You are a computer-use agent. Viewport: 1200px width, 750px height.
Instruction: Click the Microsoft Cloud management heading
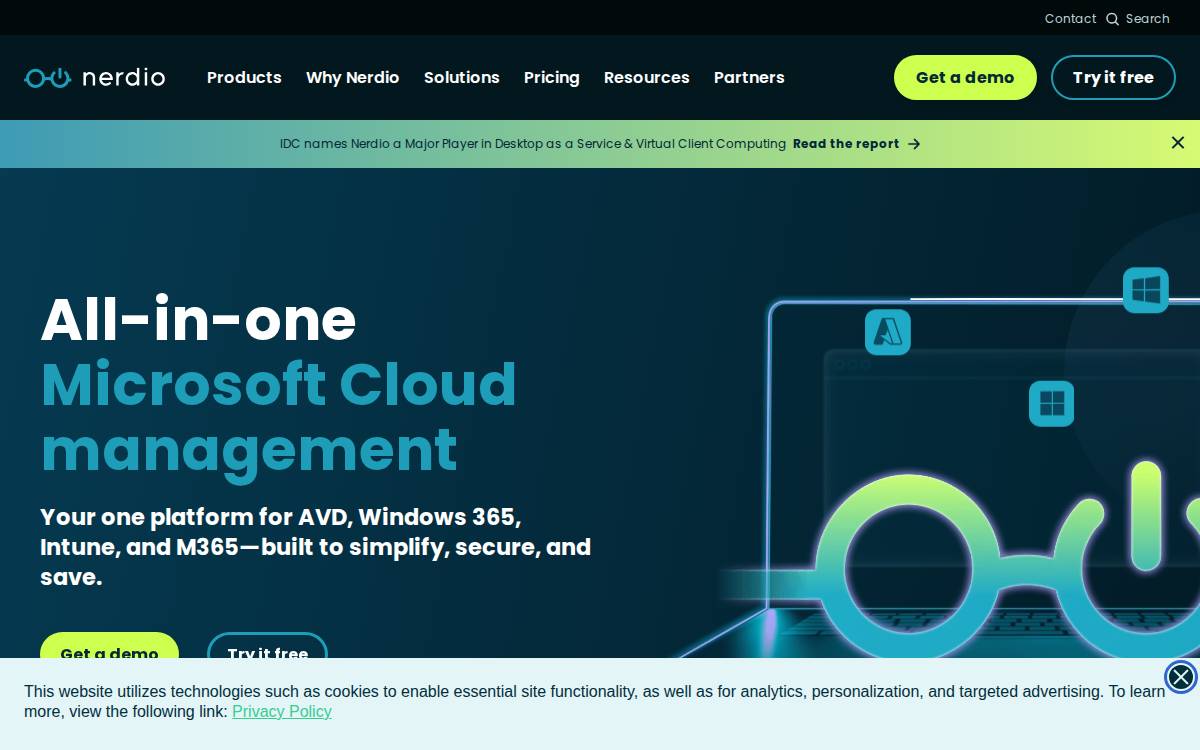278,417
